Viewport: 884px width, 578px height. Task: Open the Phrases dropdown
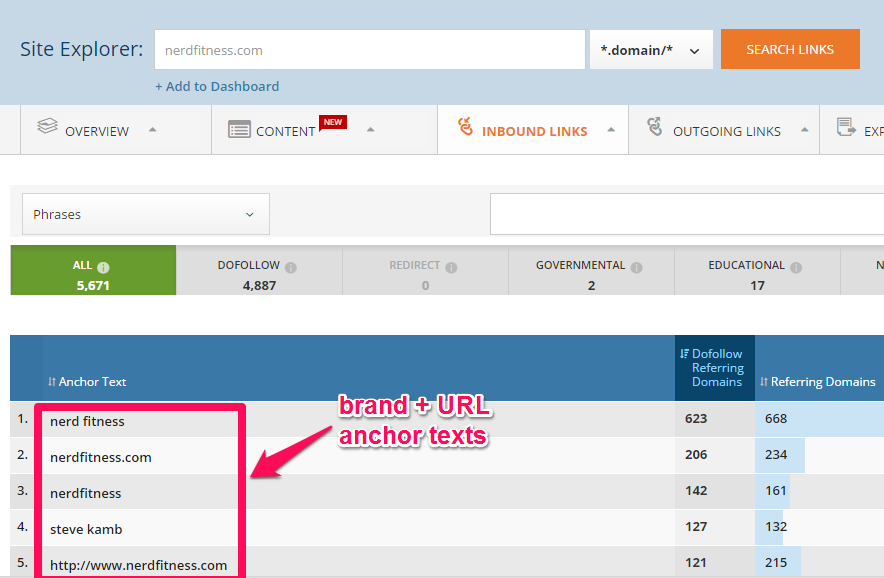pyautogui.click(x=145, y=214)
